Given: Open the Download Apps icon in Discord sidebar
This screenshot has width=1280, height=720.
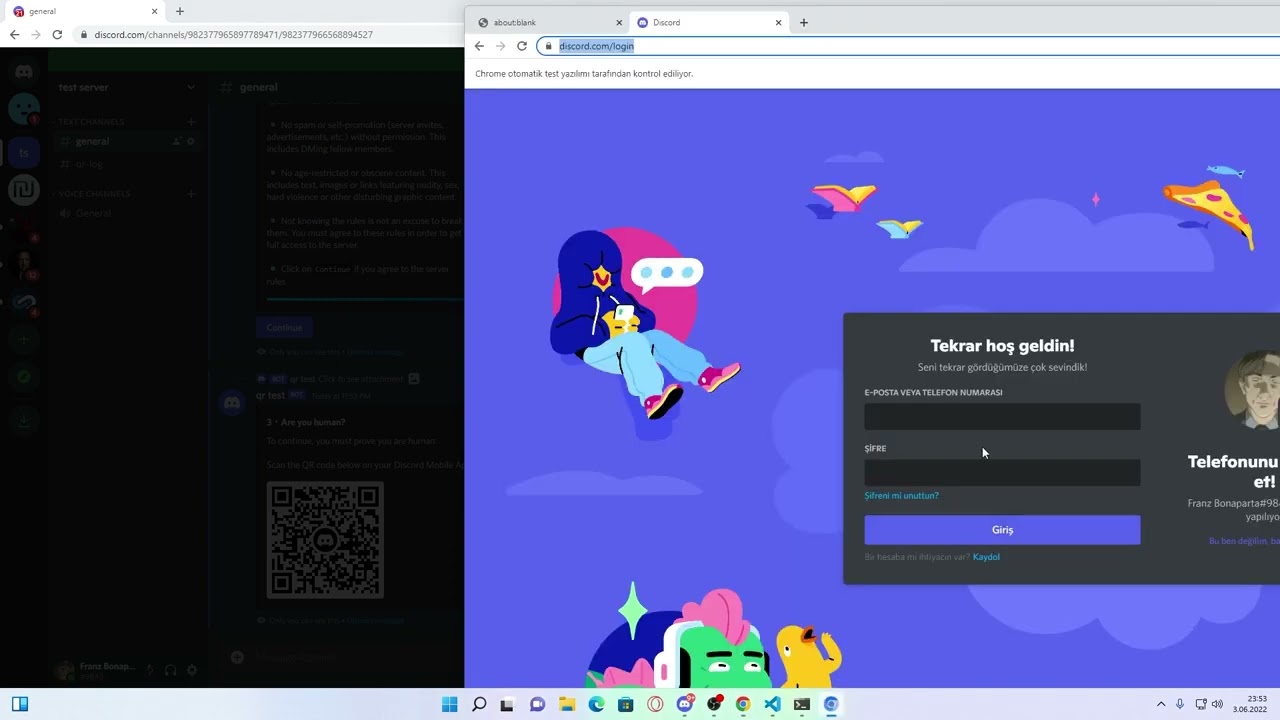Looking at the screenshot, I should [23, 422].
